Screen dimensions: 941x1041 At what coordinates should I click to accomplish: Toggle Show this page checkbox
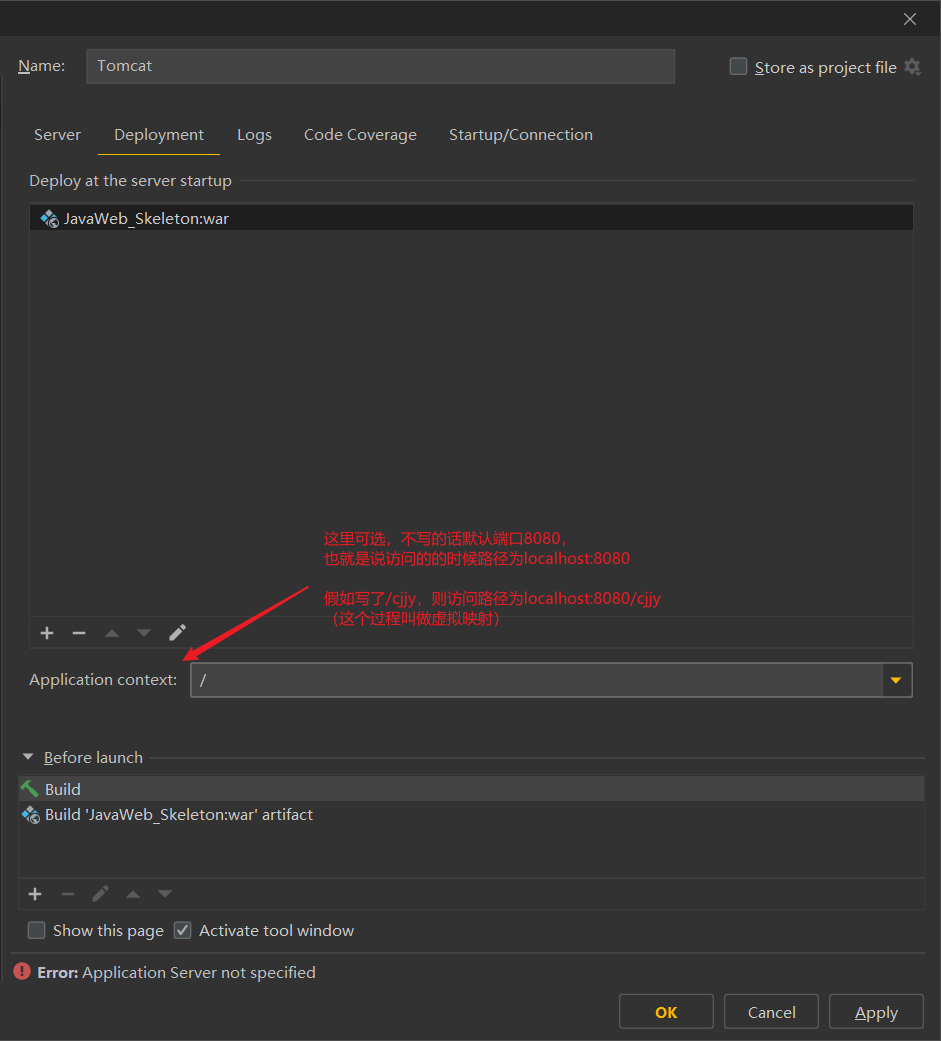point(37,931)
